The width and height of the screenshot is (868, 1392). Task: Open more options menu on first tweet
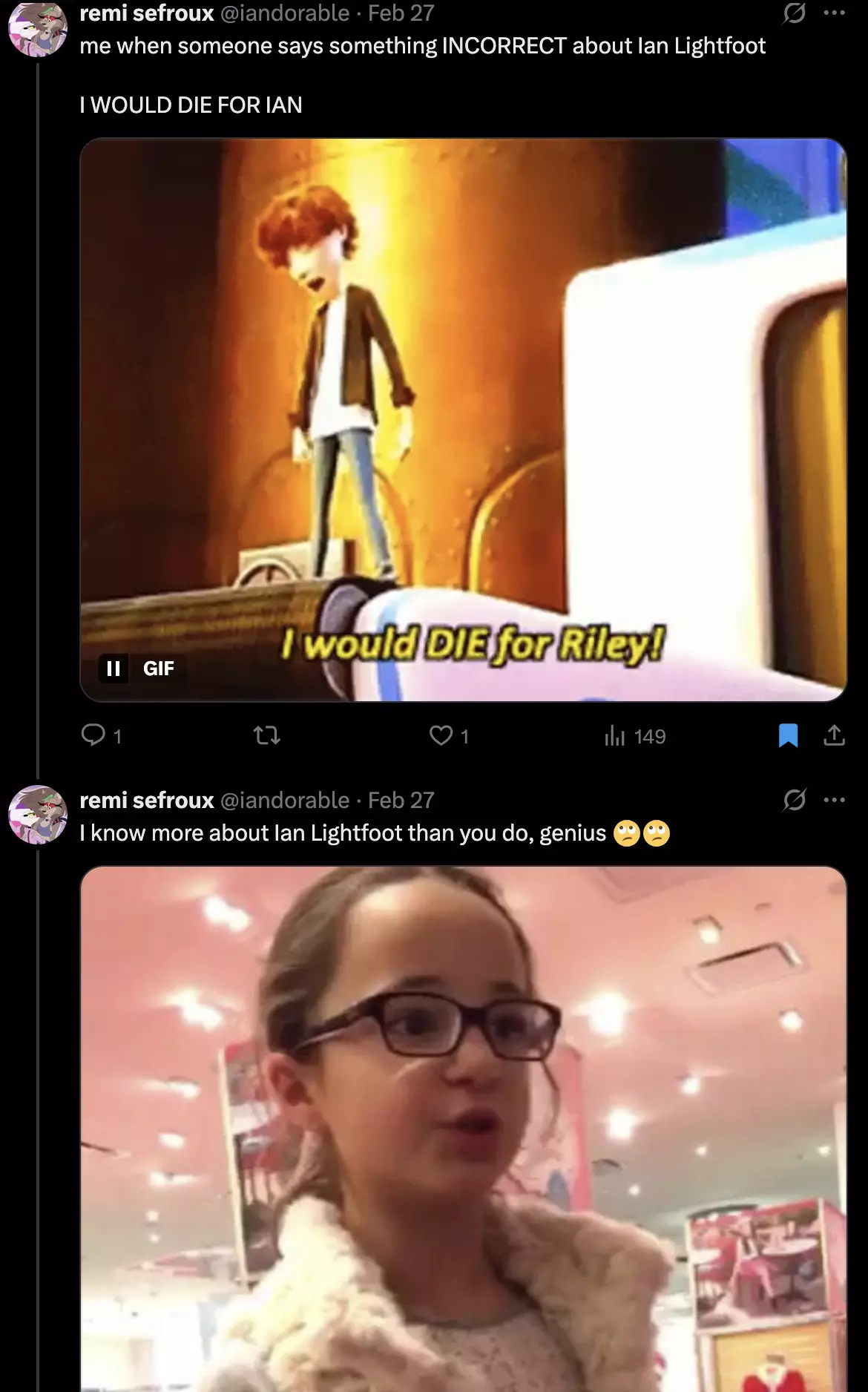tap(835, 13)
